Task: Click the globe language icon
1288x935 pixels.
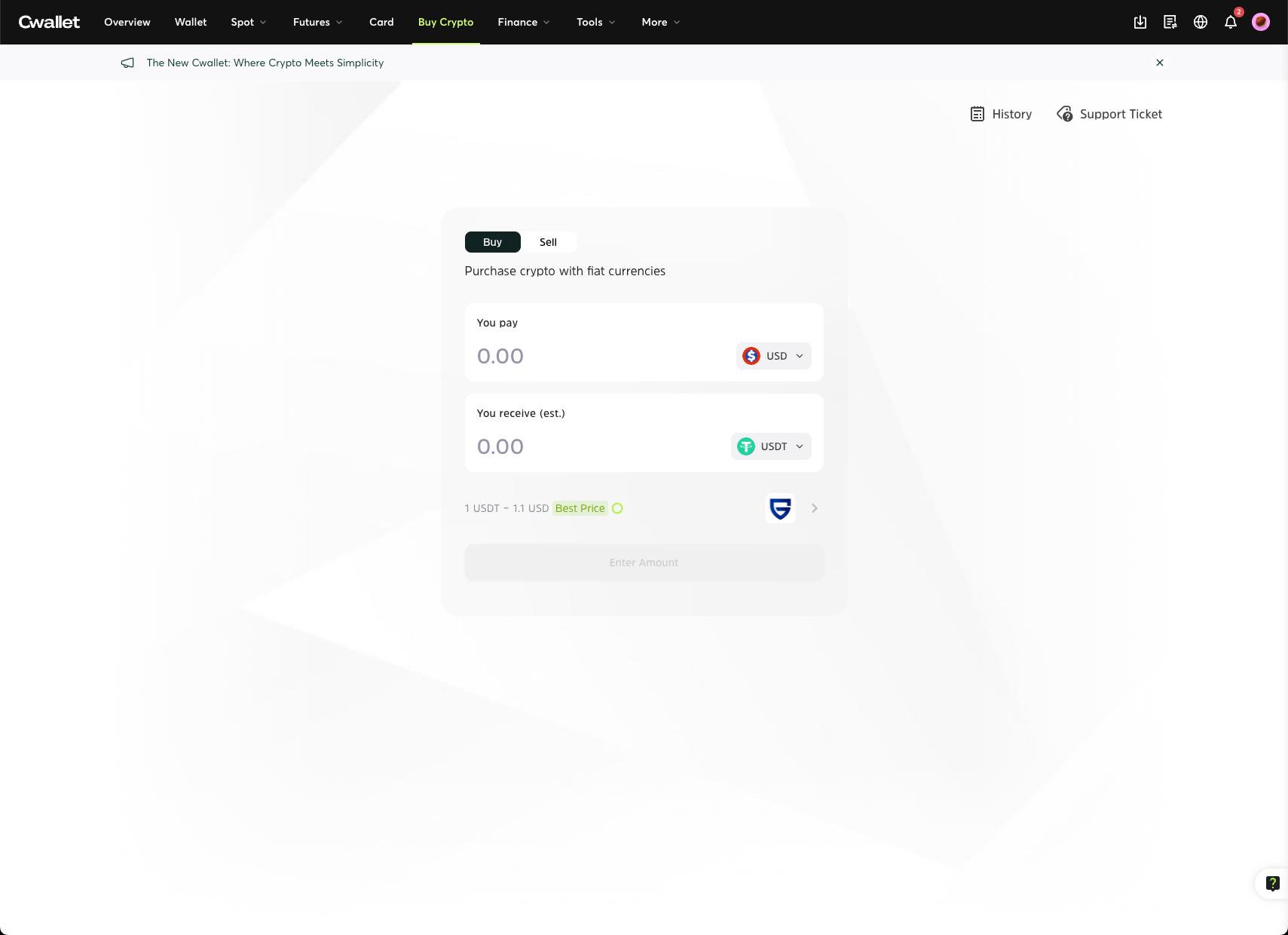Action: (1201, 22)
